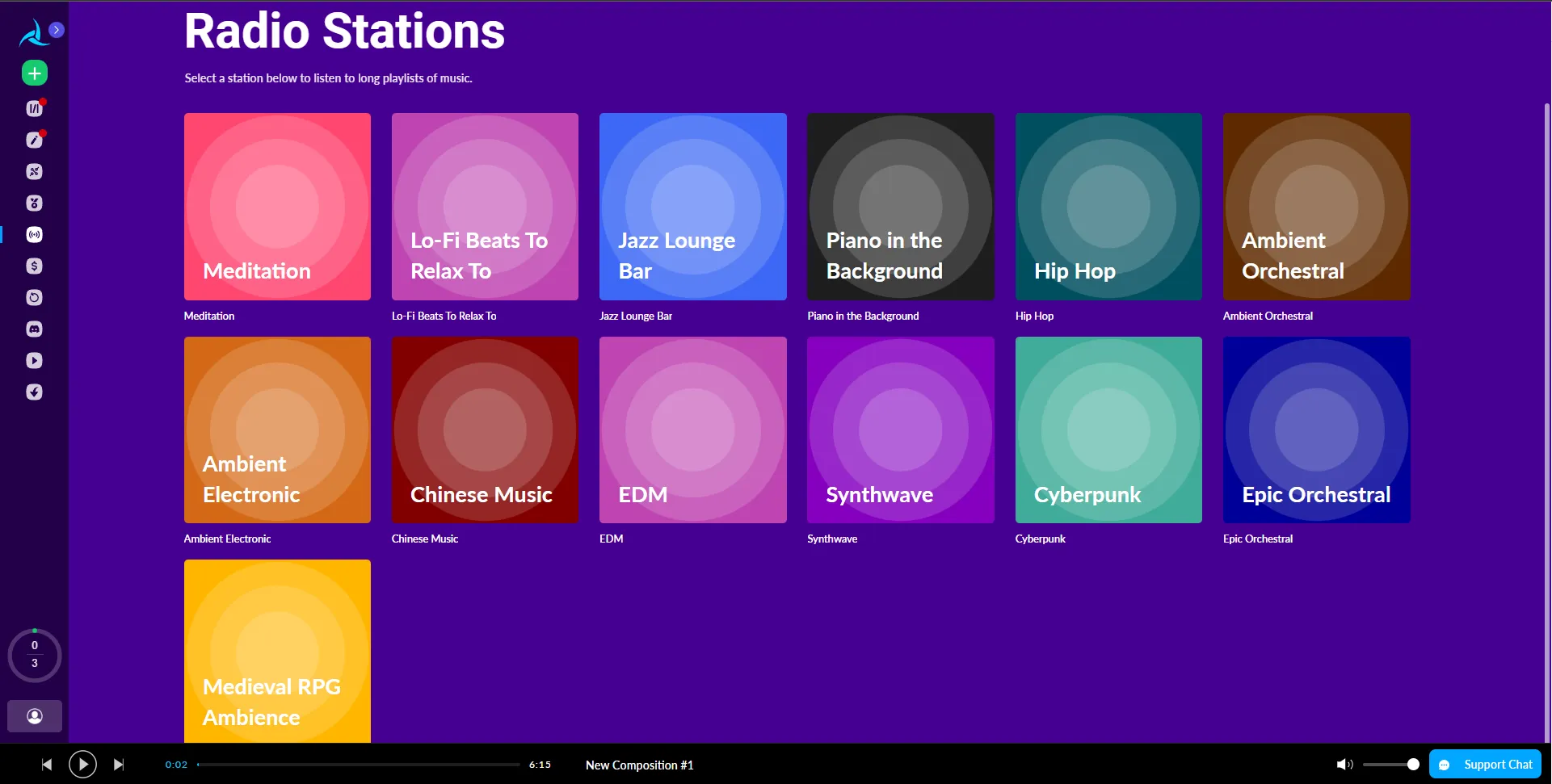Expand the sidebar with the chevron button

(57, 30)
